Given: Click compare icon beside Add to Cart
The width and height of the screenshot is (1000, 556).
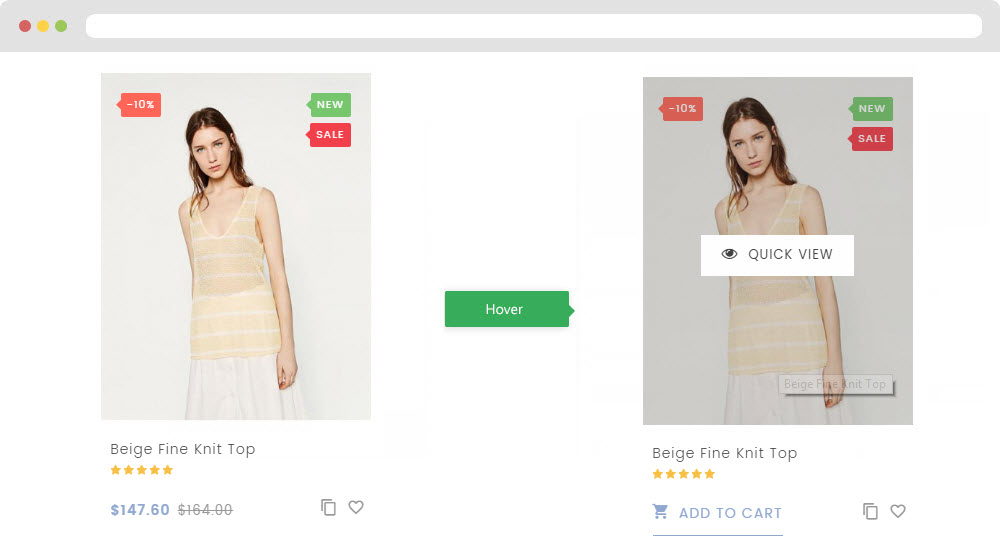Looking at the screenshot, I should [x=871, y=511].
